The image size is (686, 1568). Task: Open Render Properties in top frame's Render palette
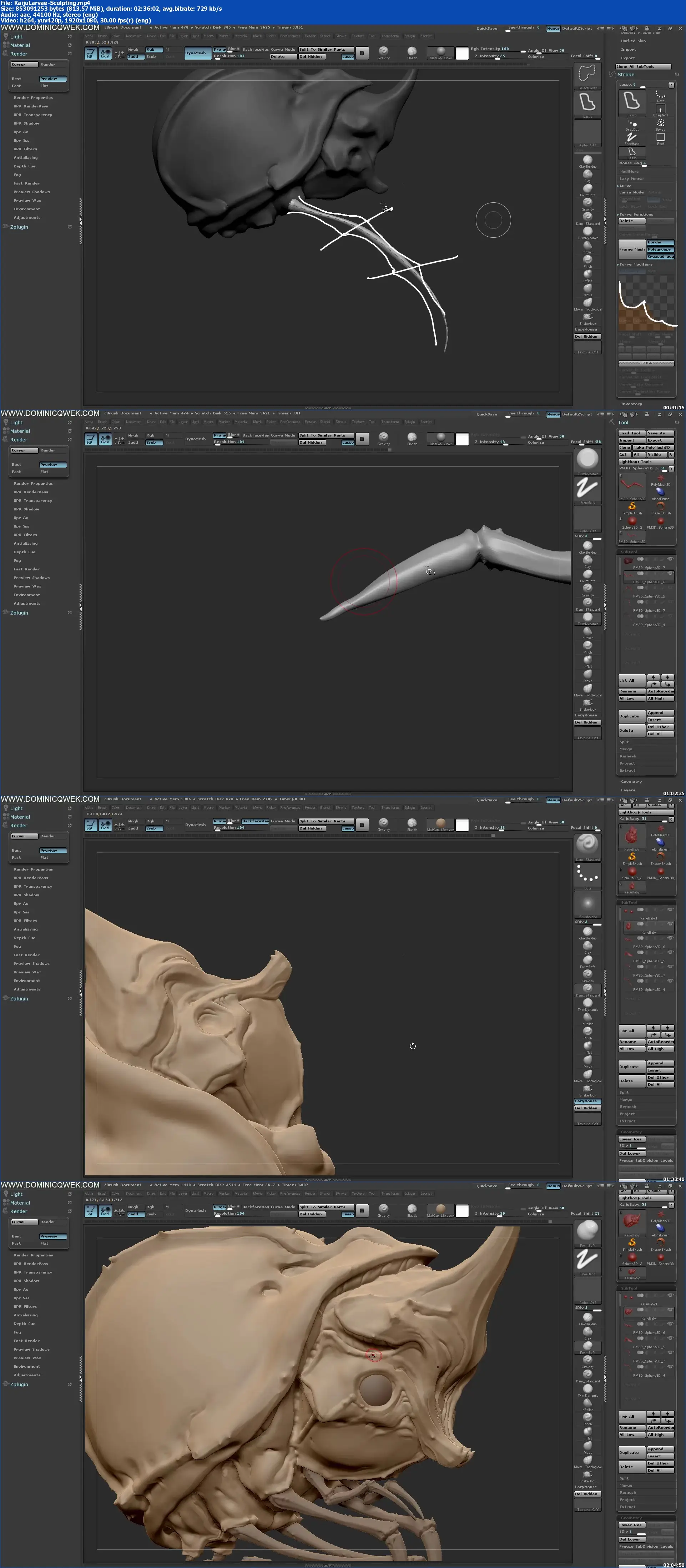34,97
